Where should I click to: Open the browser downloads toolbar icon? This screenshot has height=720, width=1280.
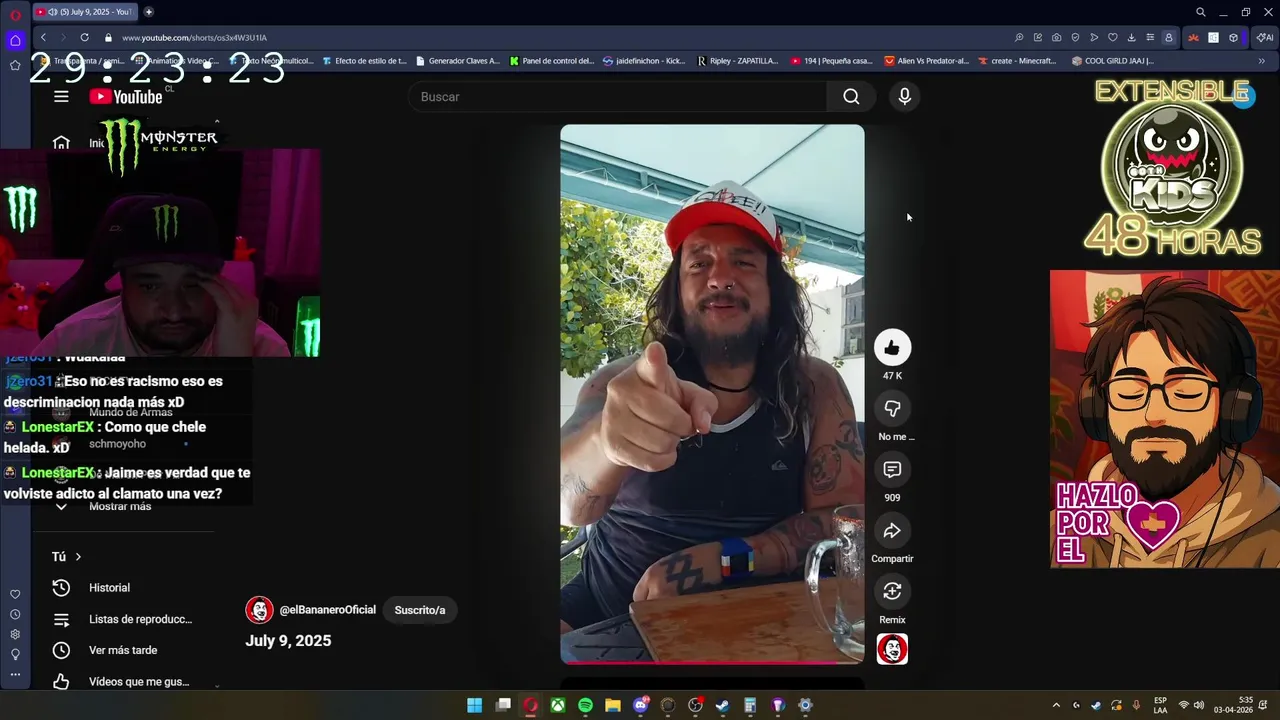1131,37
